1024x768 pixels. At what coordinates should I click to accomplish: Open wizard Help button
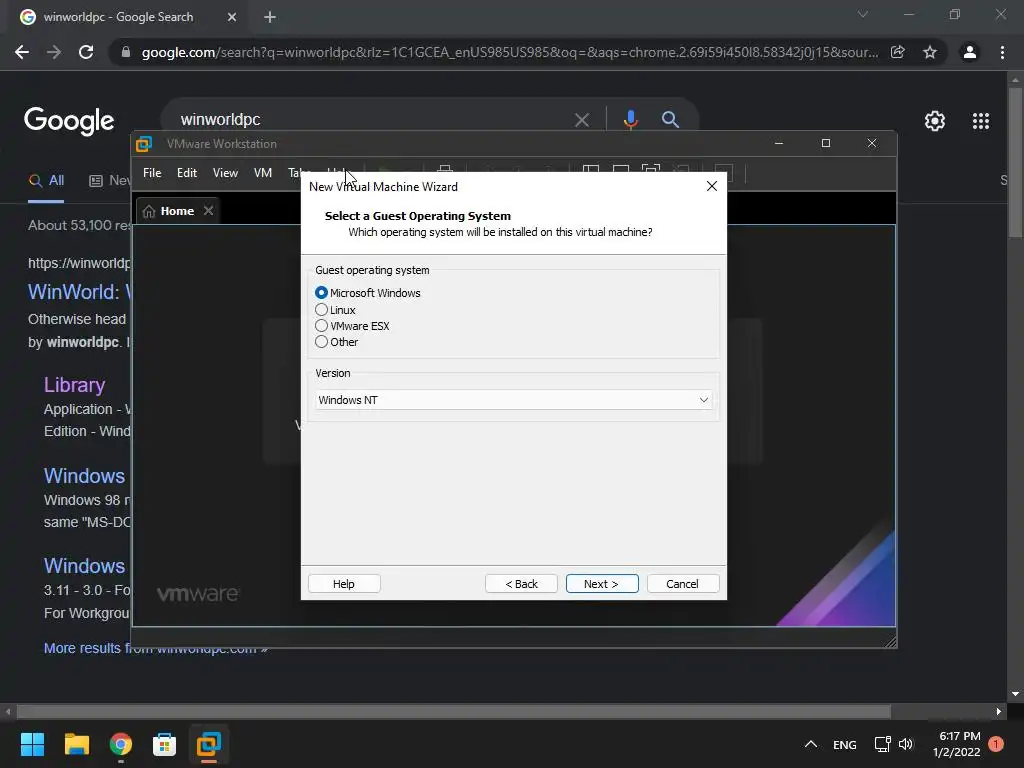344,584
